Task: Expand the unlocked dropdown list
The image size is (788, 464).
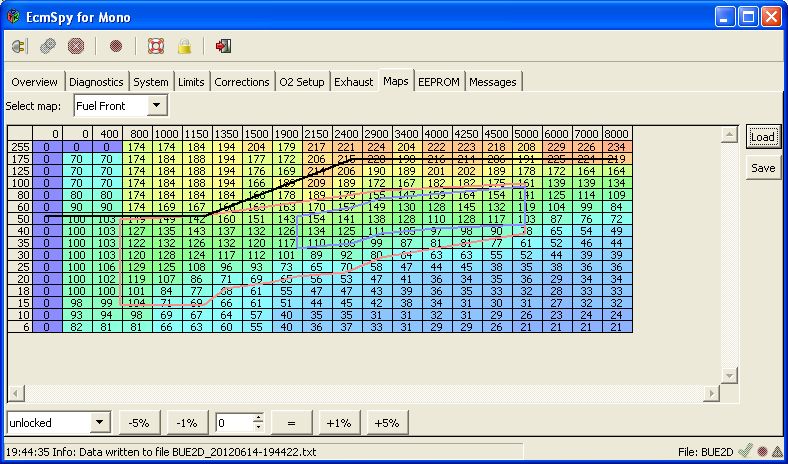Action: coord(98,422)
